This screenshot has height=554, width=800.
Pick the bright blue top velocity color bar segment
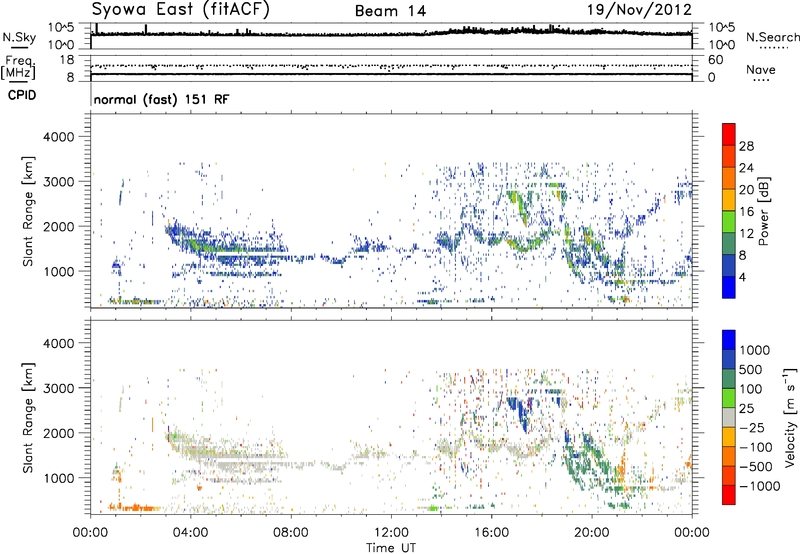tap(729, 340)
